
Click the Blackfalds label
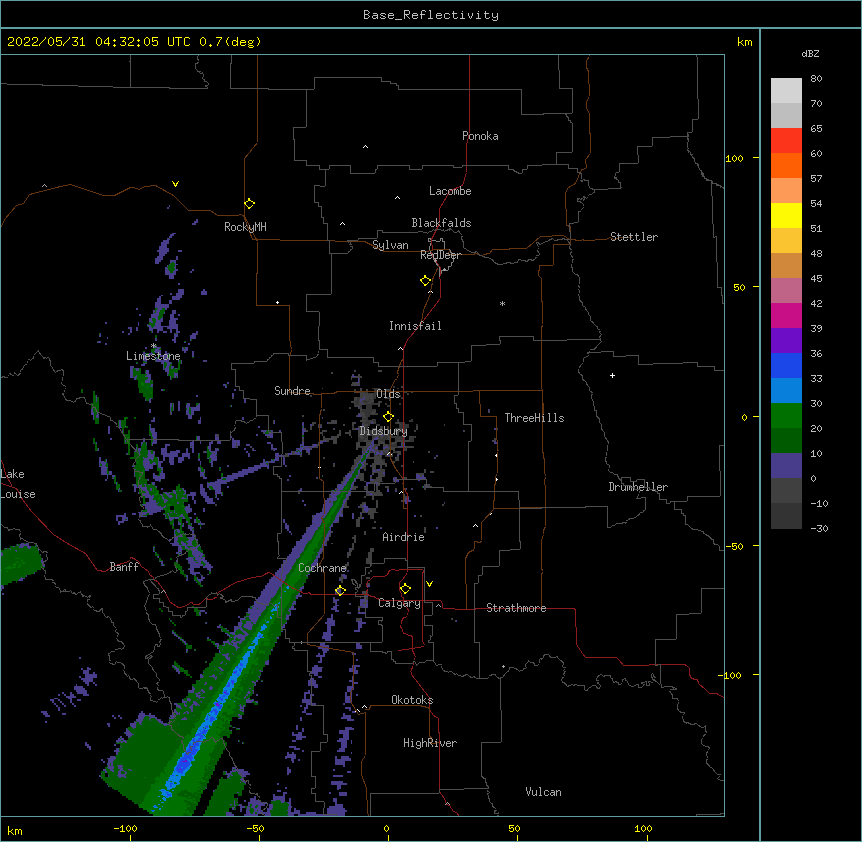(x=441, y=223)
